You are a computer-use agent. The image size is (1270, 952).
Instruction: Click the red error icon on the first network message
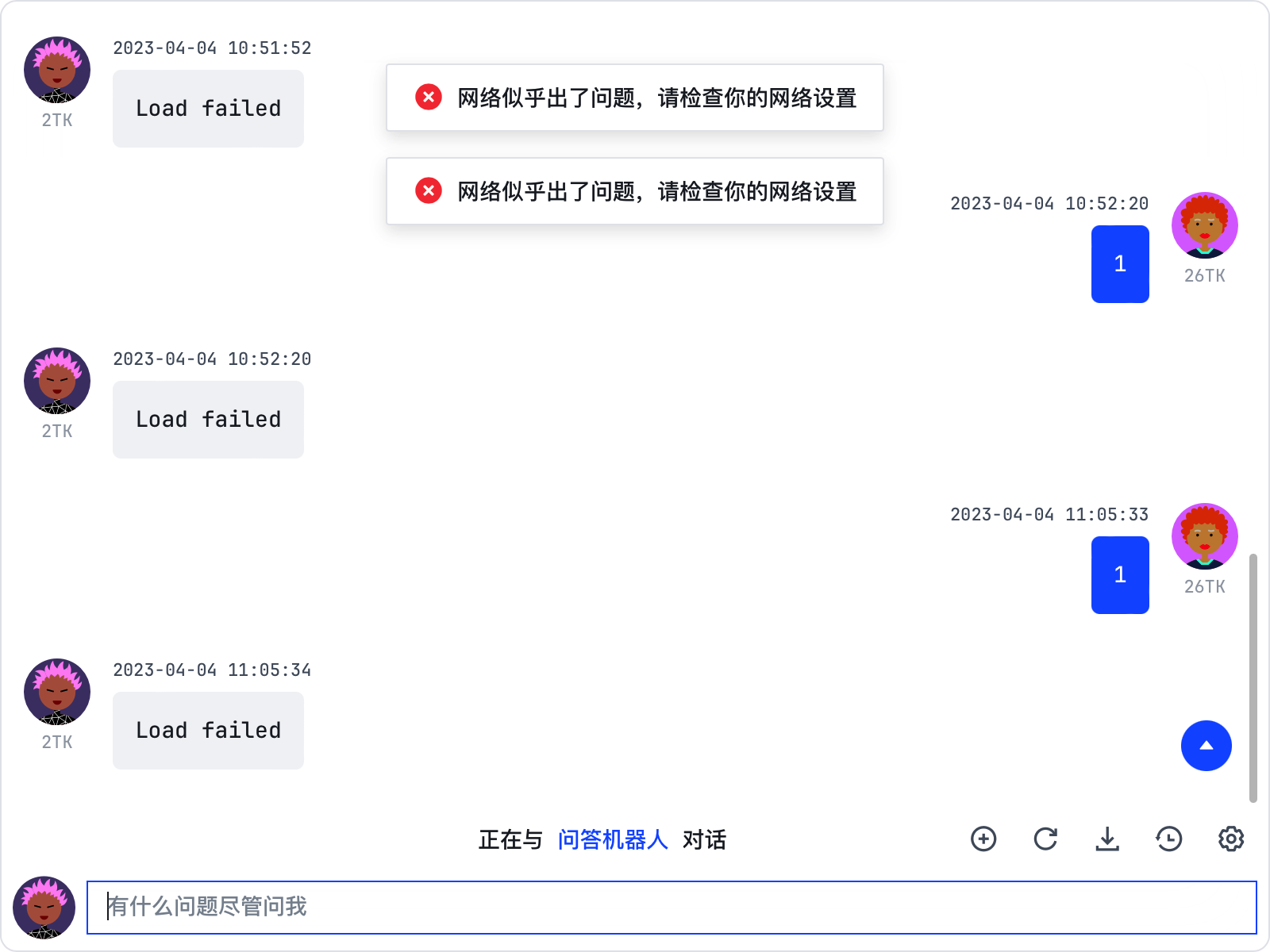pyautogui.click(x=428, y=97)
